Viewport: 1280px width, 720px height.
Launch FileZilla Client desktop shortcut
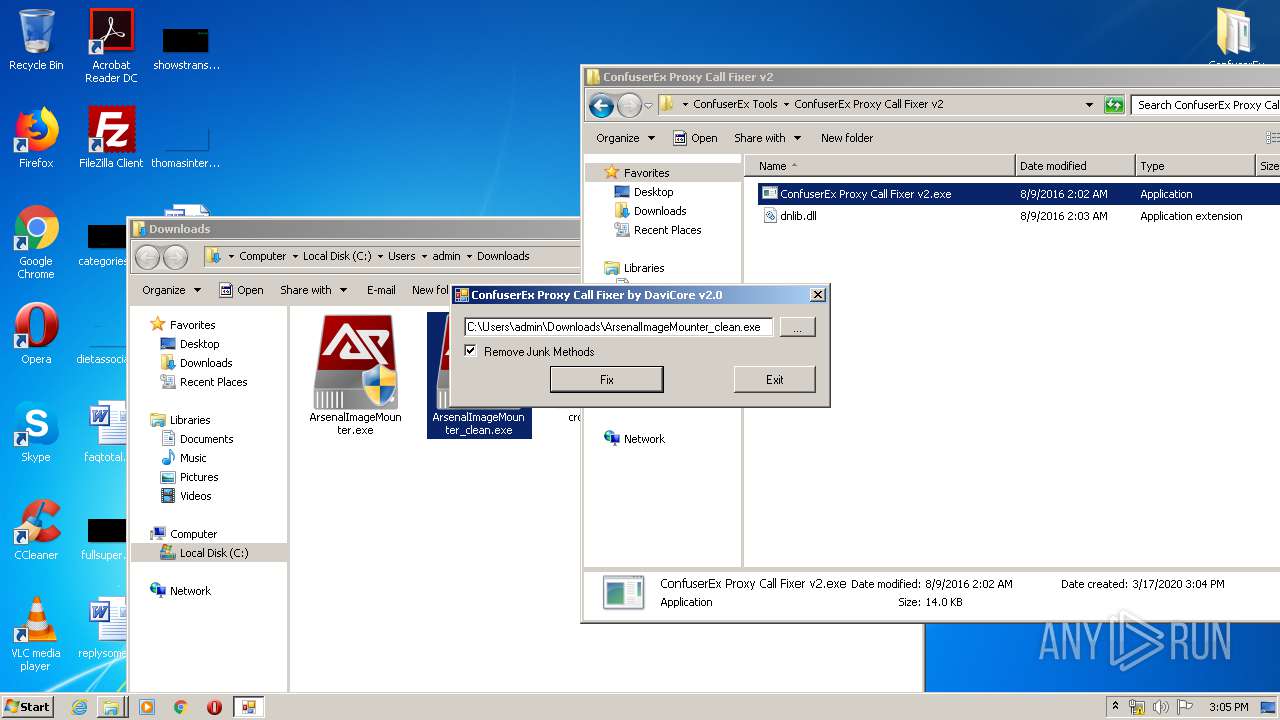[111, 138]
